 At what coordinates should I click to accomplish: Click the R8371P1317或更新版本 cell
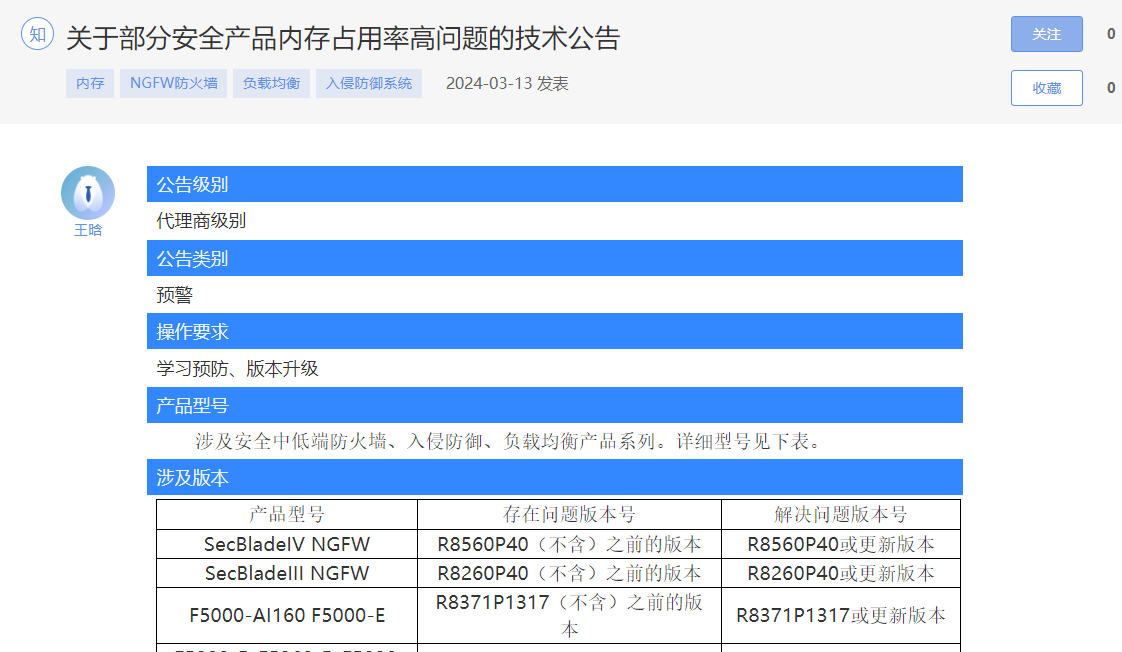[841, 615]
